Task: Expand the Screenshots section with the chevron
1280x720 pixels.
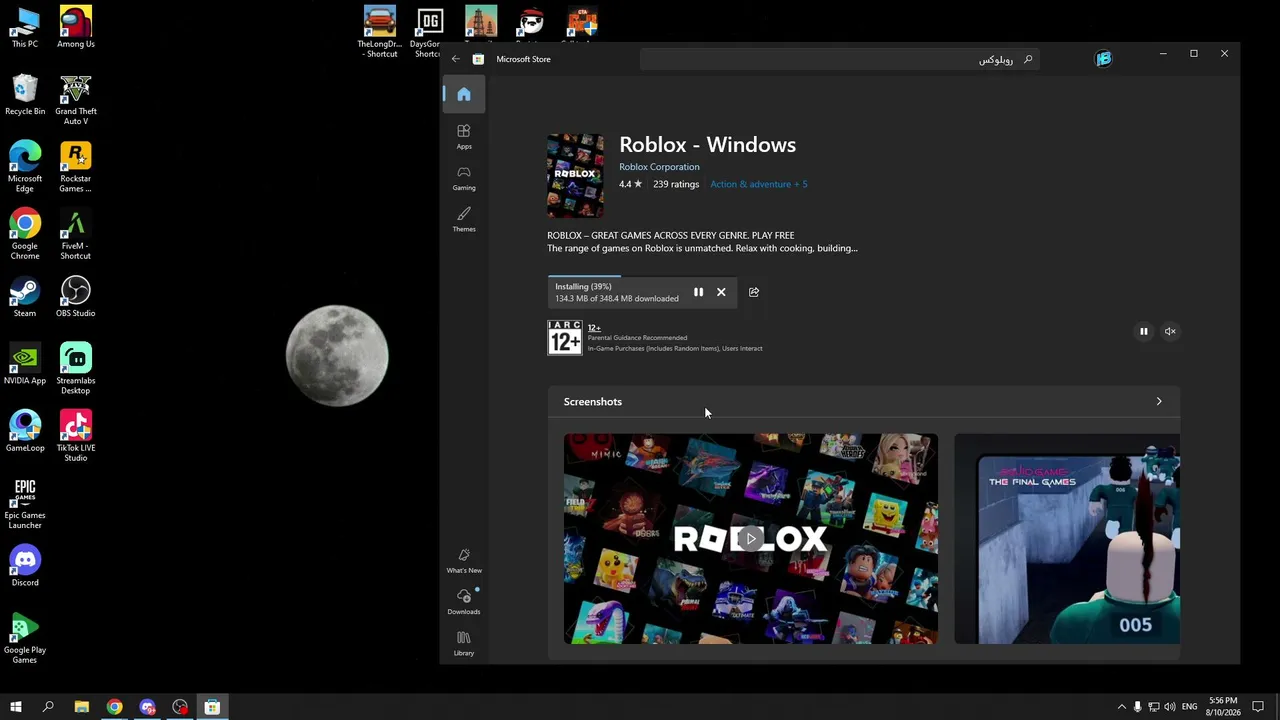Action: click(x=1159, y=402)
